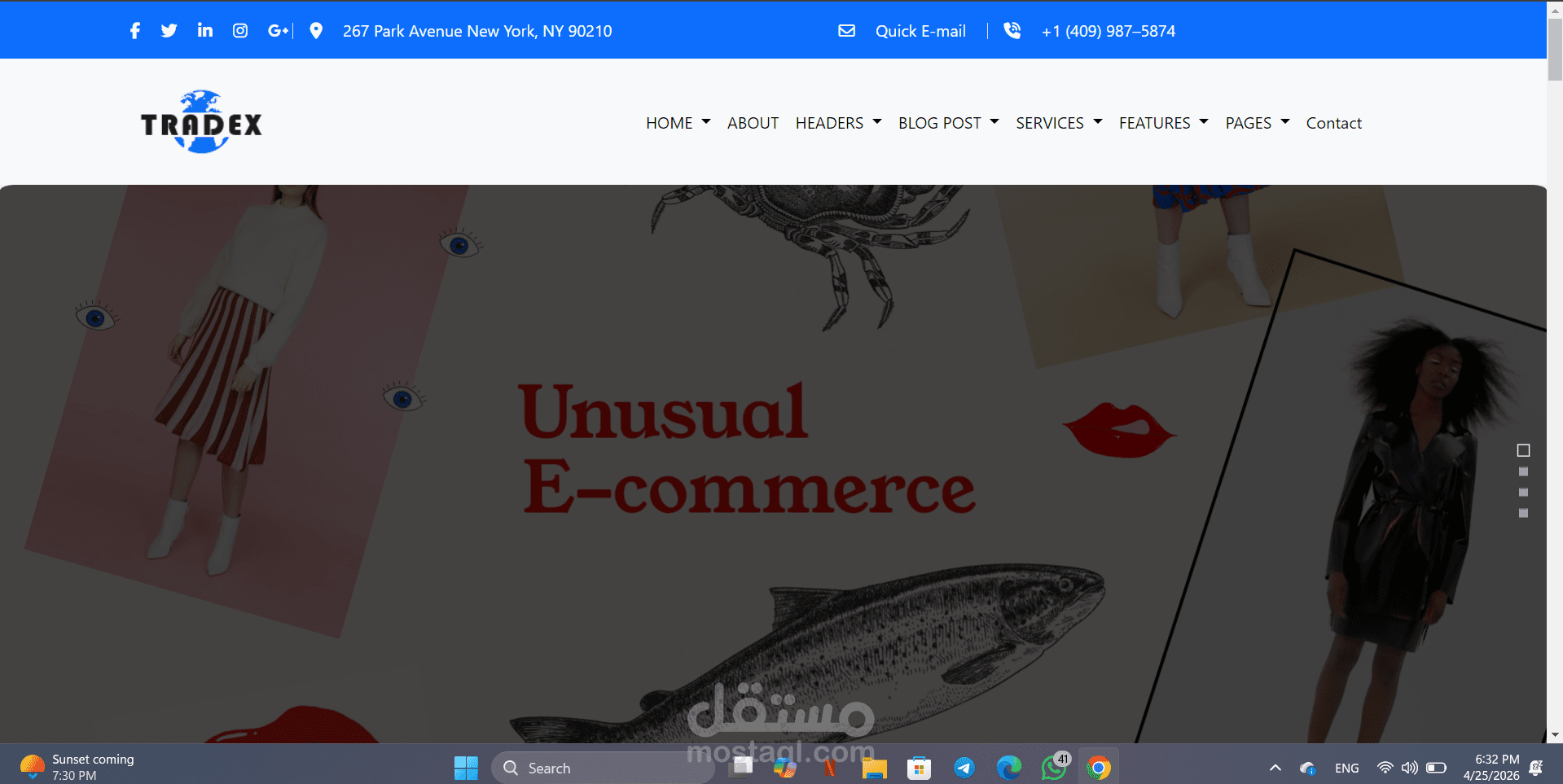Click the ENG language indicator
The width and height of the screenshot is (1563, 784).
(x=1347, y=768)
